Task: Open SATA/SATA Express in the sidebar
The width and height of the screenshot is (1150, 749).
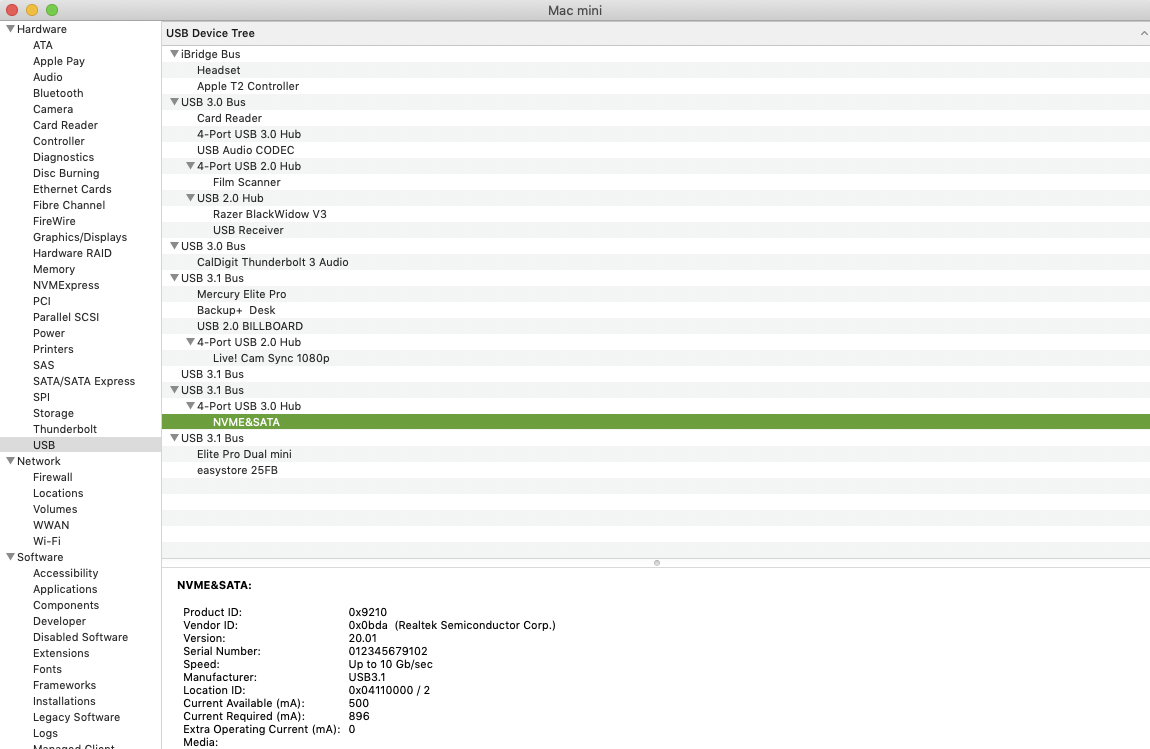Action: [84, 381]
